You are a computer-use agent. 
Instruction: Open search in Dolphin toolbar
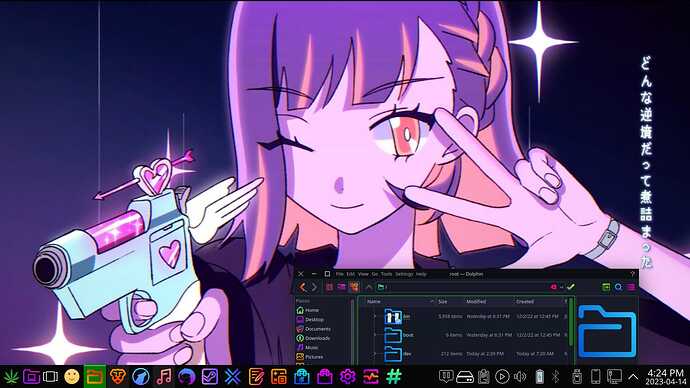tap(618, 287)
